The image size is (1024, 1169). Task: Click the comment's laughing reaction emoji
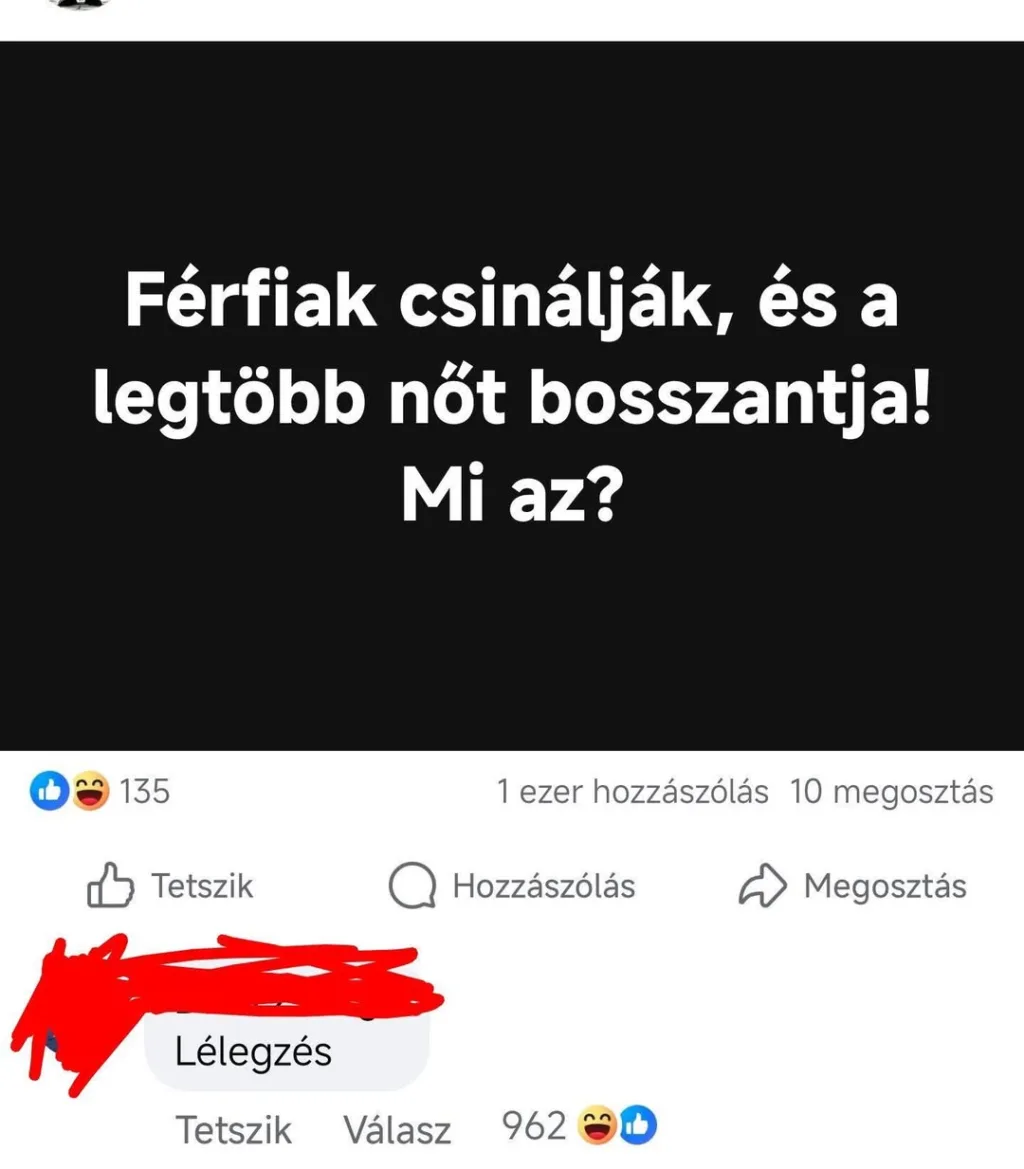(x=598, y=1125)
